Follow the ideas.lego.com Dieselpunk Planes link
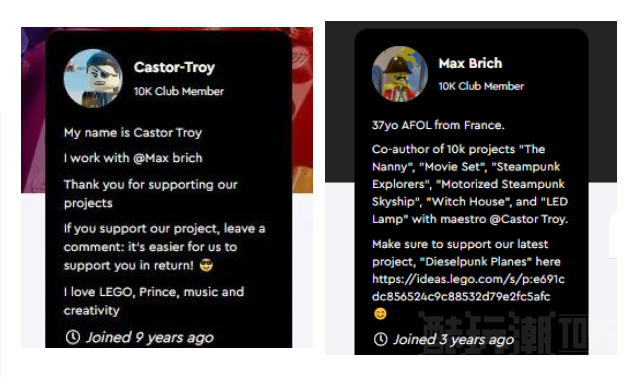The image size is (628, 377). (x=468, y=288)
